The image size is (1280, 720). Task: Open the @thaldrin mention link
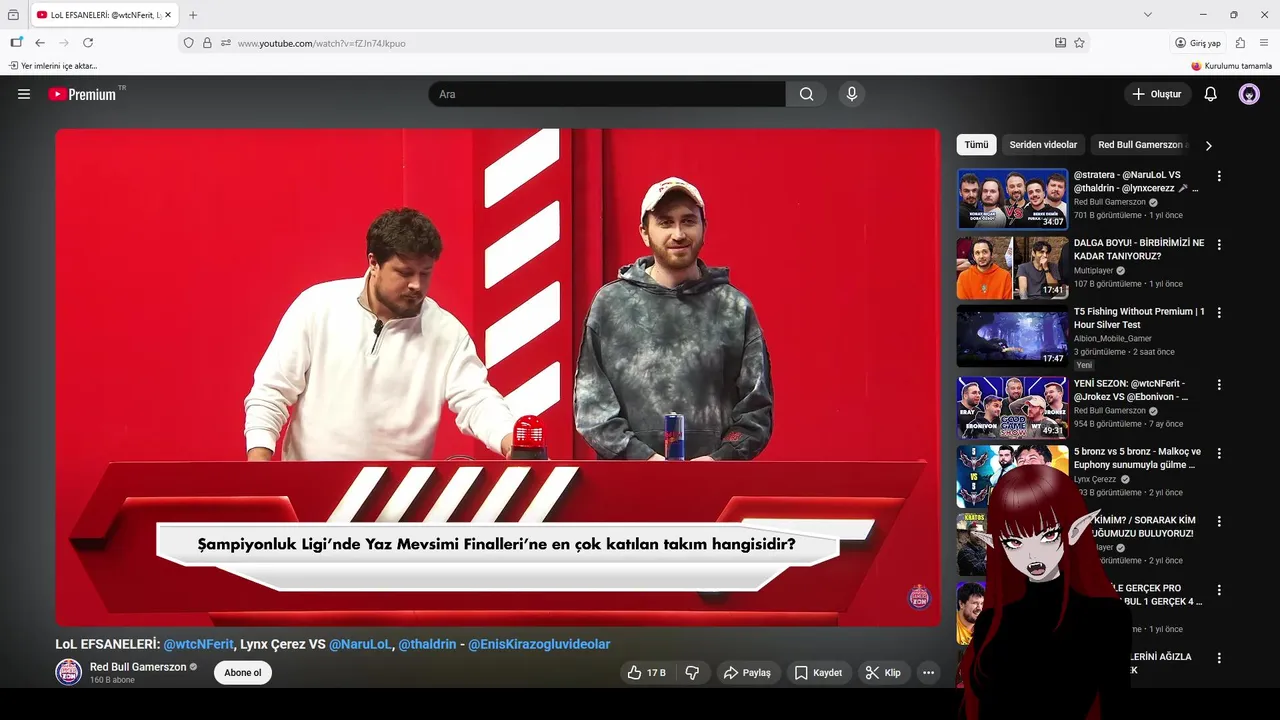coord(427,644)
